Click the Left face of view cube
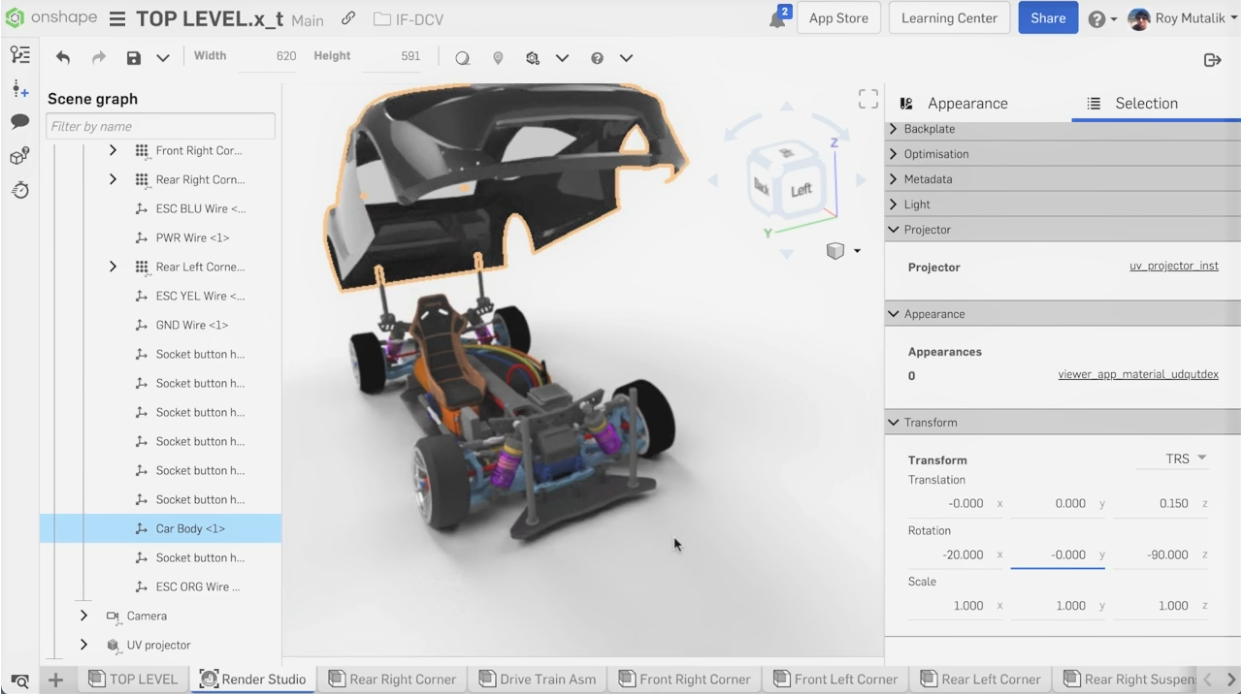Screen dimensions: 1241x694 pyautogui.click(x=801, y=190)
